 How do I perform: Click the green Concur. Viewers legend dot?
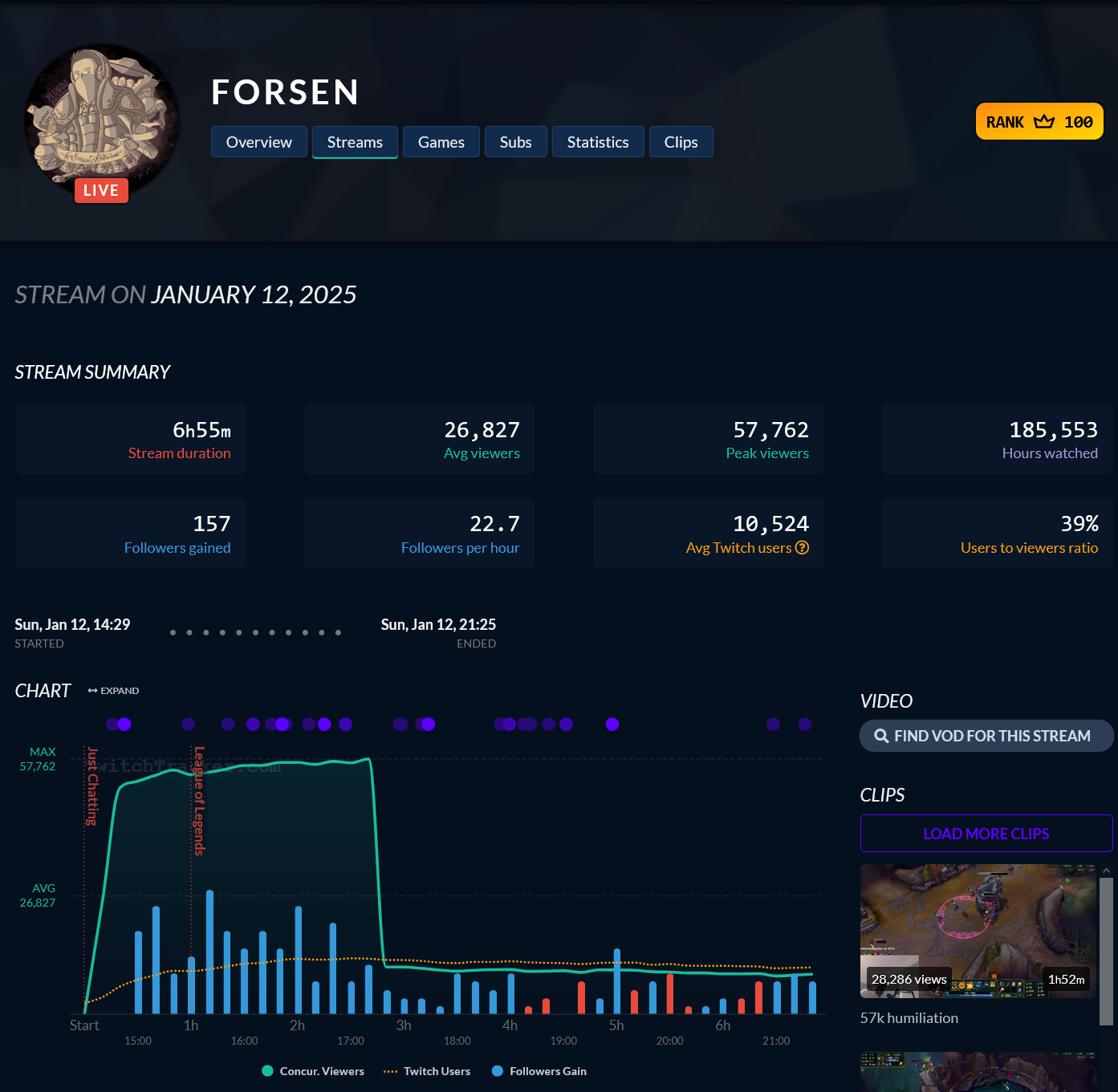click(267, 1071)
